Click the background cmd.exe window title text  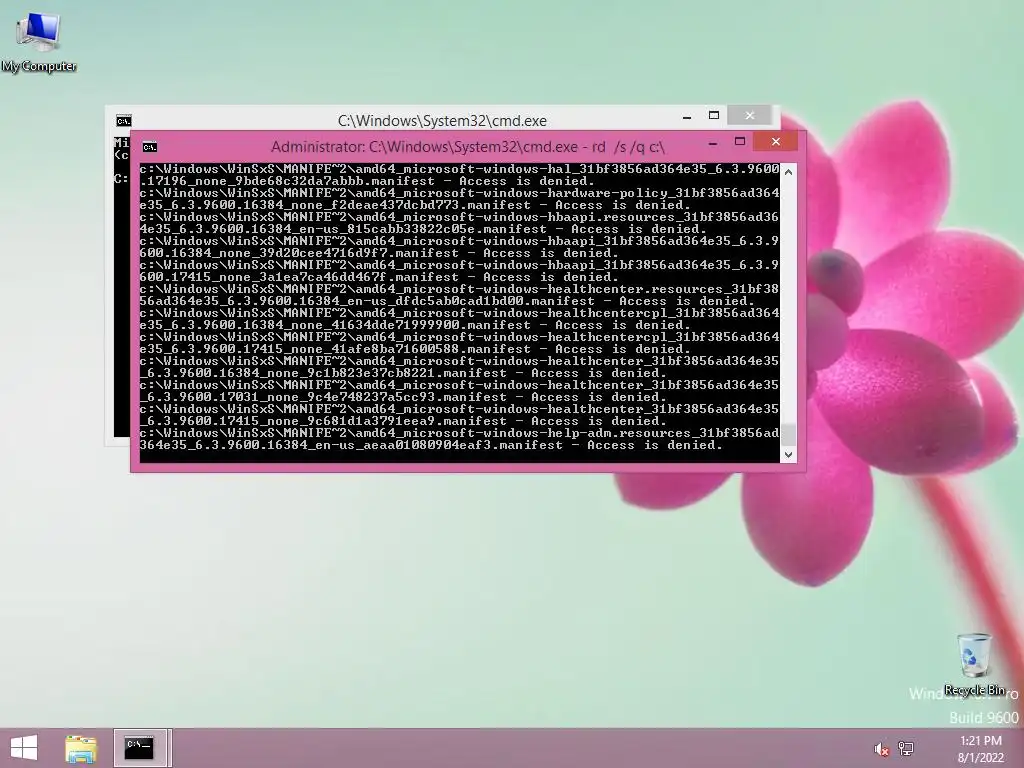442,121
